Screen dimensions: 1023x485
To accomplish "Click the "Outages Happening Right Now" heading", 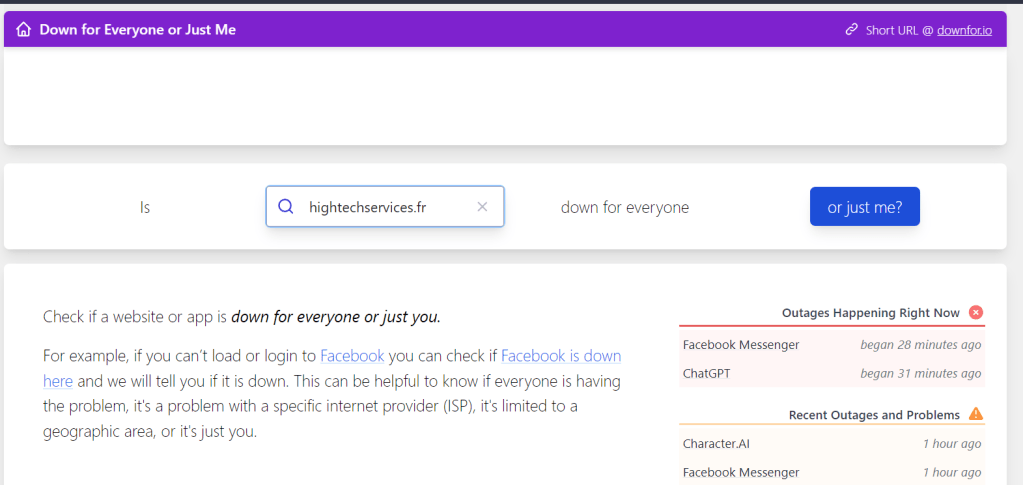I will pos(870,313).
